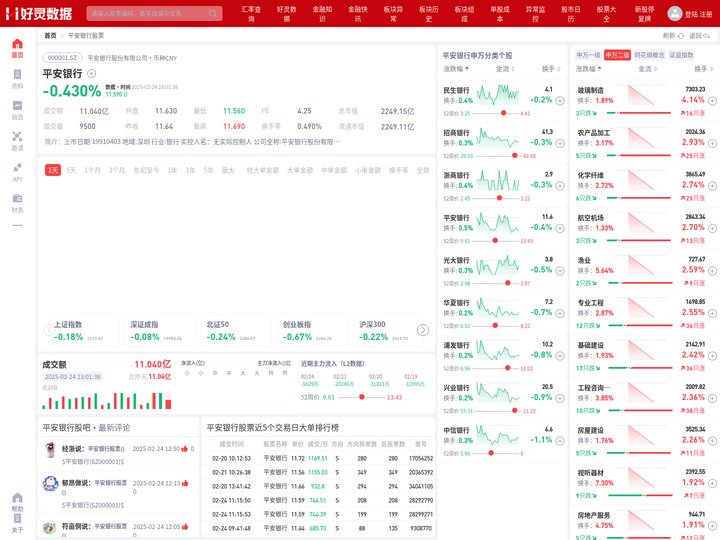Open 新股停复牌 in top navigation

point(645,14)
